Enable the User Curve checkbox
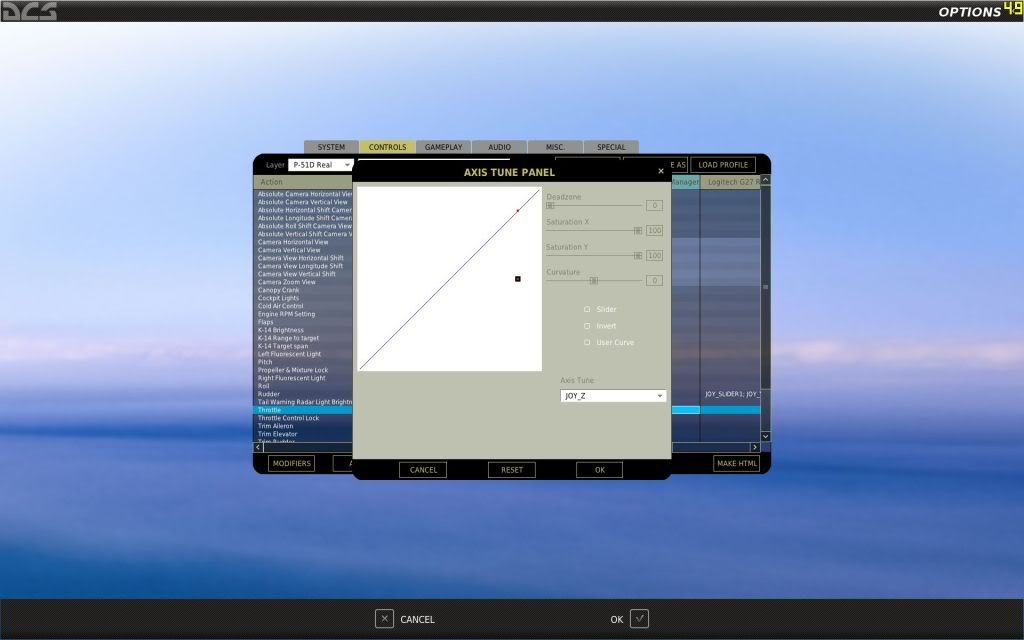1024x640 pixels. click(x=587, y=343)
